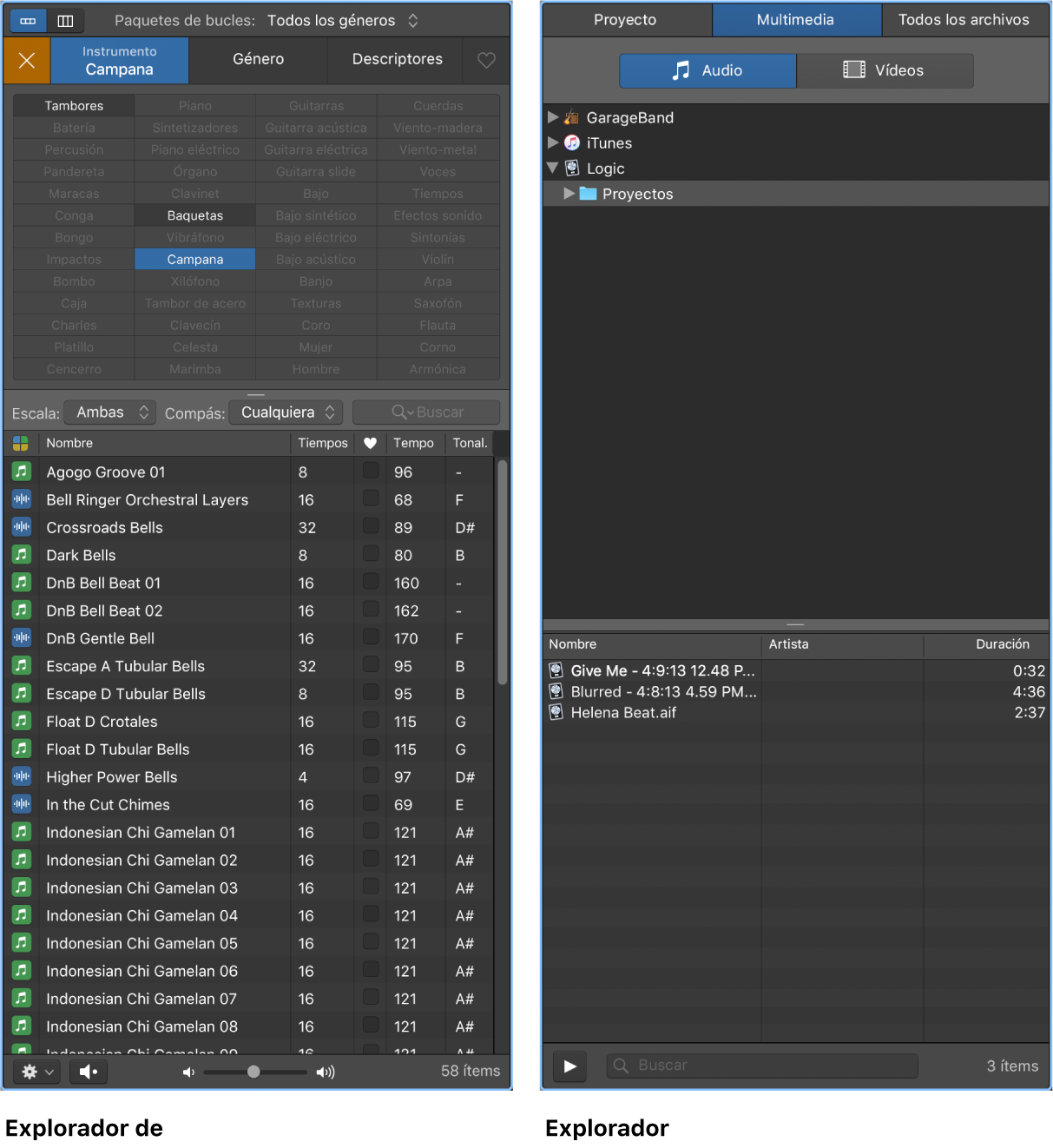Image resolution: width=1053 pixels, height=1148 pixels.
Task: Open the Paquetes de bucles genre popup
Action: point(343,20)
